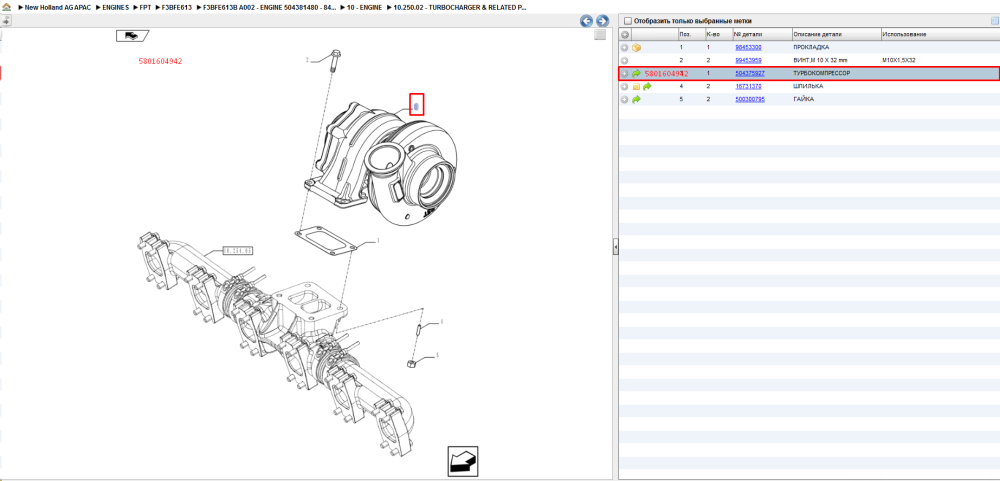Click the stud callout number in the diagram
Image resolution: width=1000 pixels, height=481 pixels.
(x=441, y=322)
